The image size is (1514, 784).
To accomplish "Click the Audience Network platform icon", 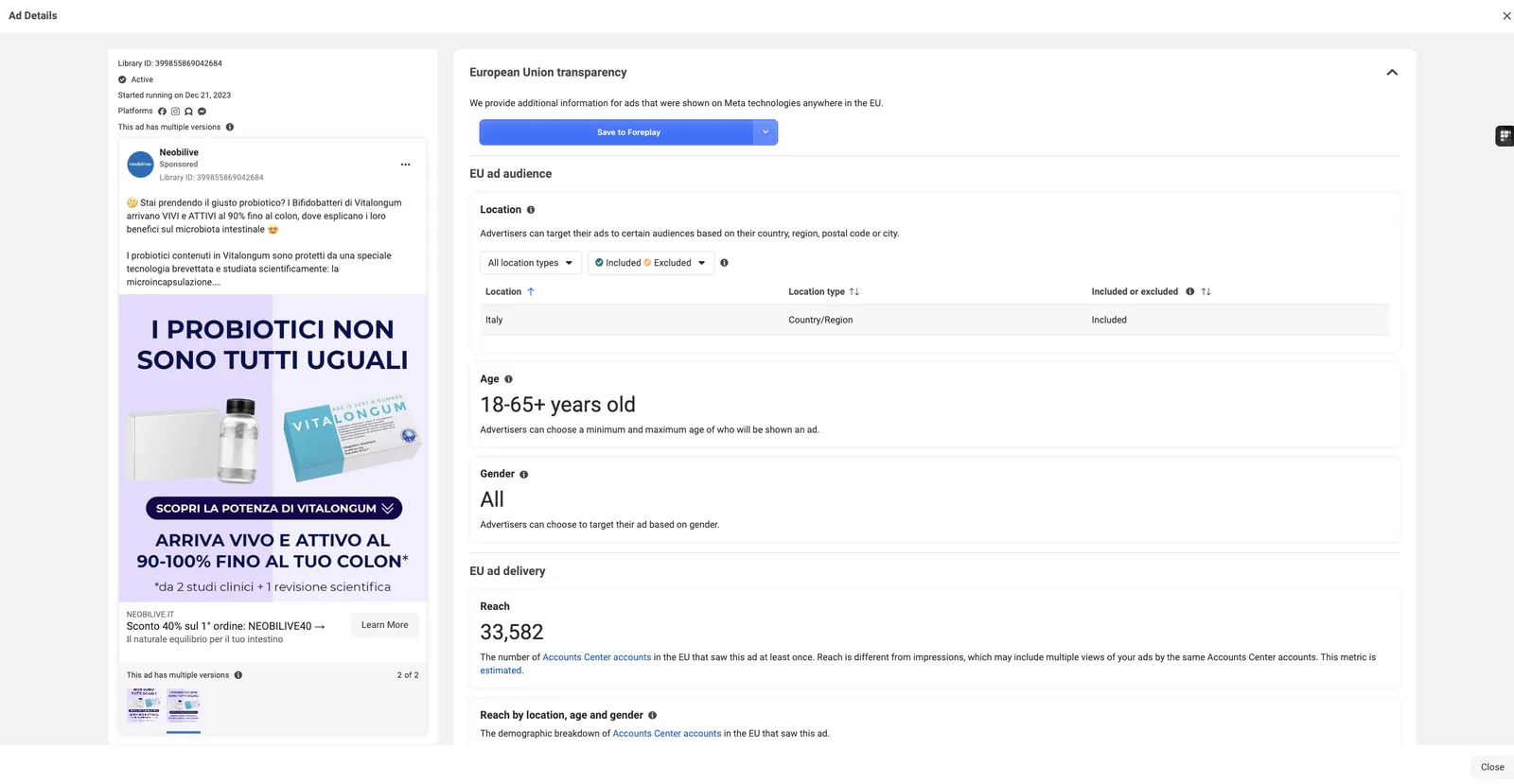I will [188, 112].
